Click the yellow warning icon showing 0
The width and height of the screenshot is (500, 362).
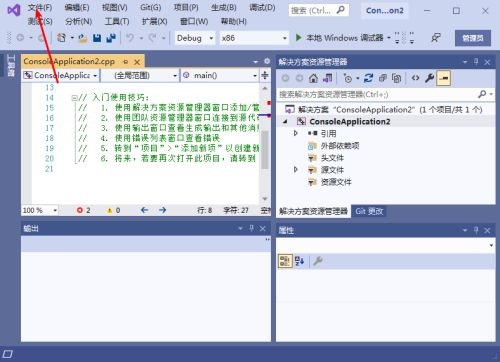tap(109, 210)
